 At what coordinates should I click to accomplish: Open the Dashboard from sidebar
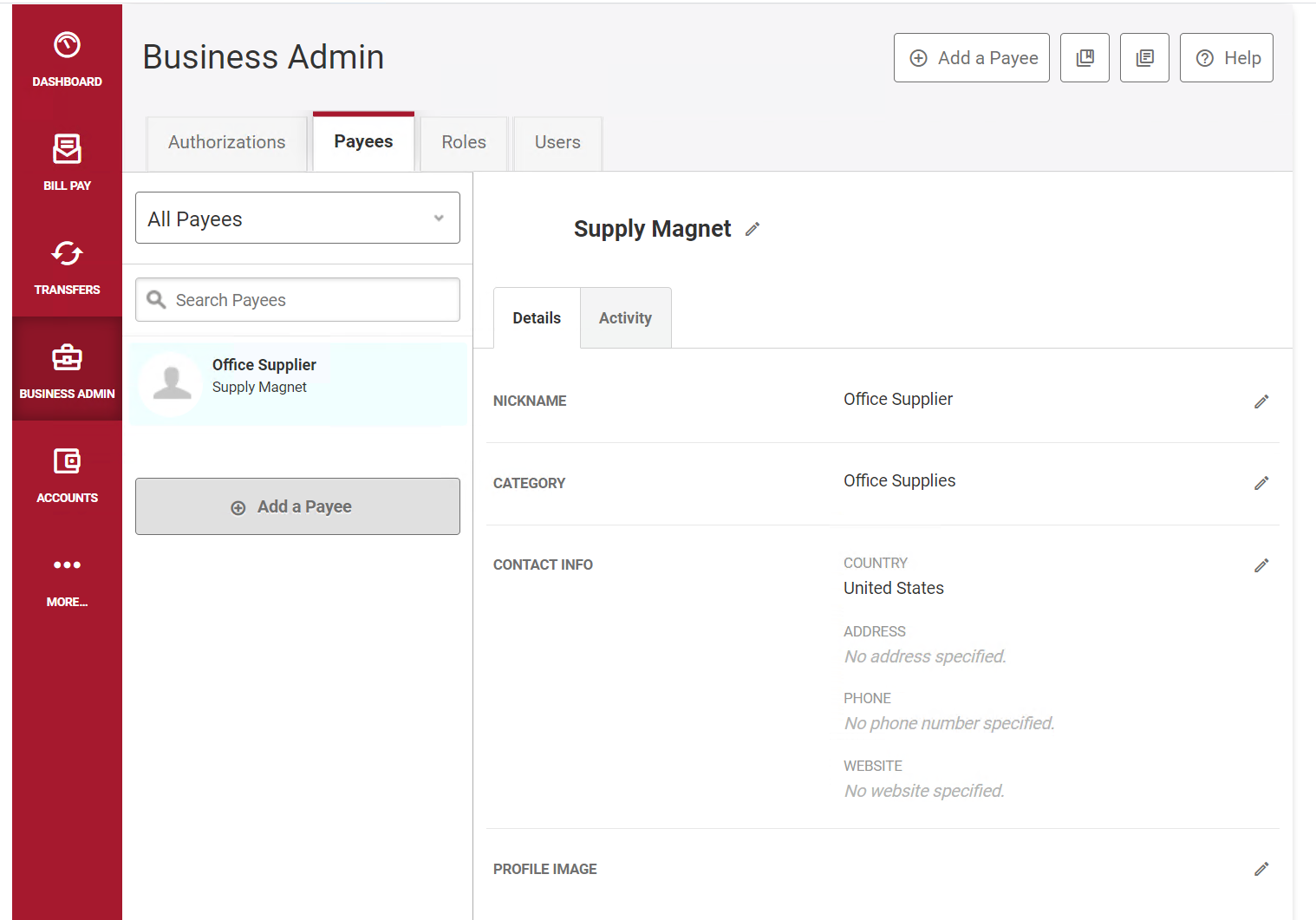coord(67,58)
